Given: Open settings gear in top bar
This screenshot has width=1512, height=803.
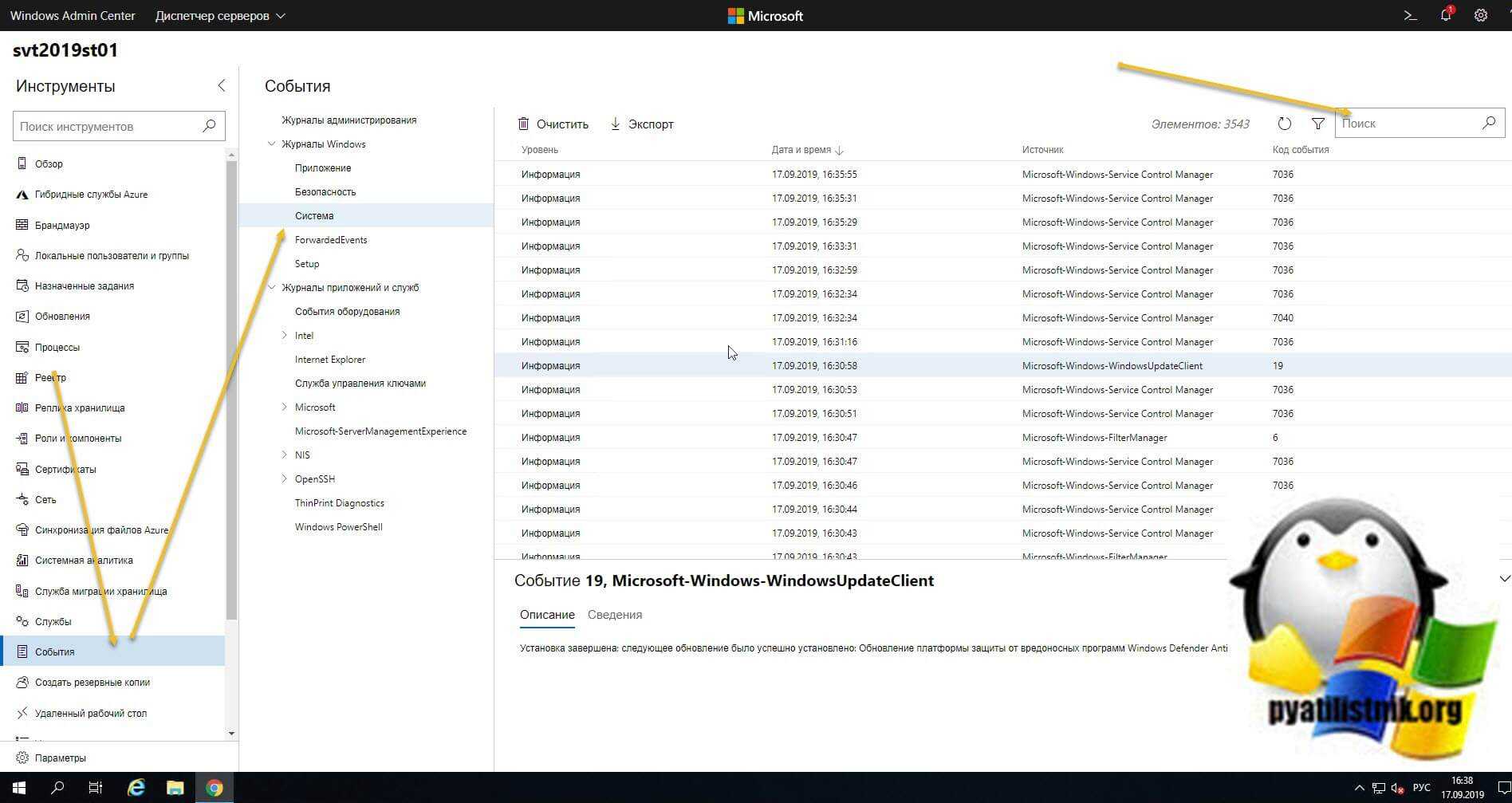Looking at the screenshot, I should [x=1480, y=16].
